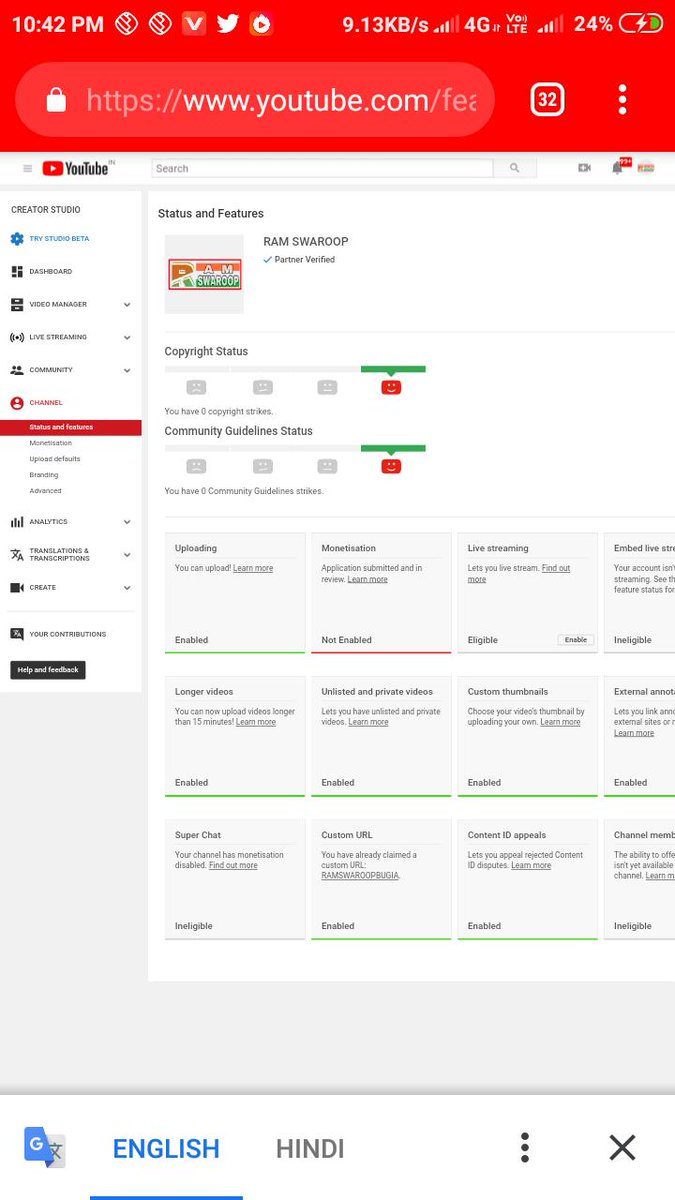Viewport: 675px width, 1200px height.
Task: Open Learn more link under Custom thumbnails
Action: click(560, 722)
